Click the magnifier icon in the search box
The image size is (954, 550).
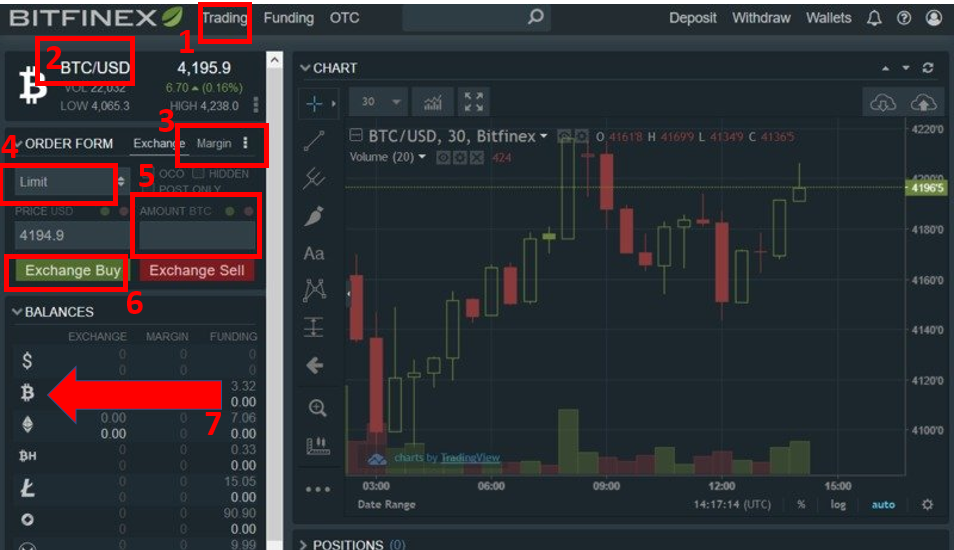pyautogui.click(x=535, y=16)
